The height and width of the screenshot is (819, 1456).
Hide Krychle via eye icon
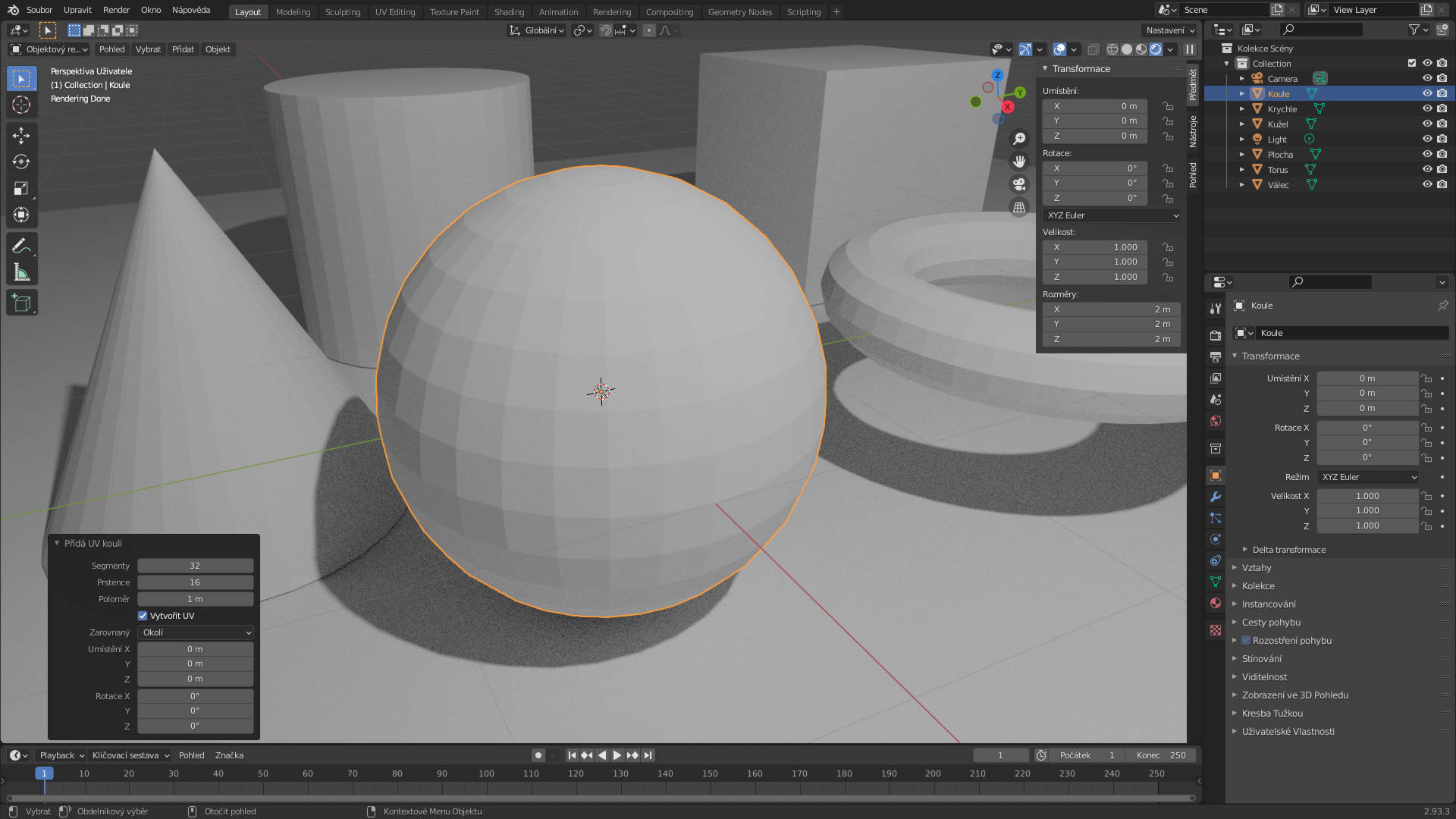1426,108
